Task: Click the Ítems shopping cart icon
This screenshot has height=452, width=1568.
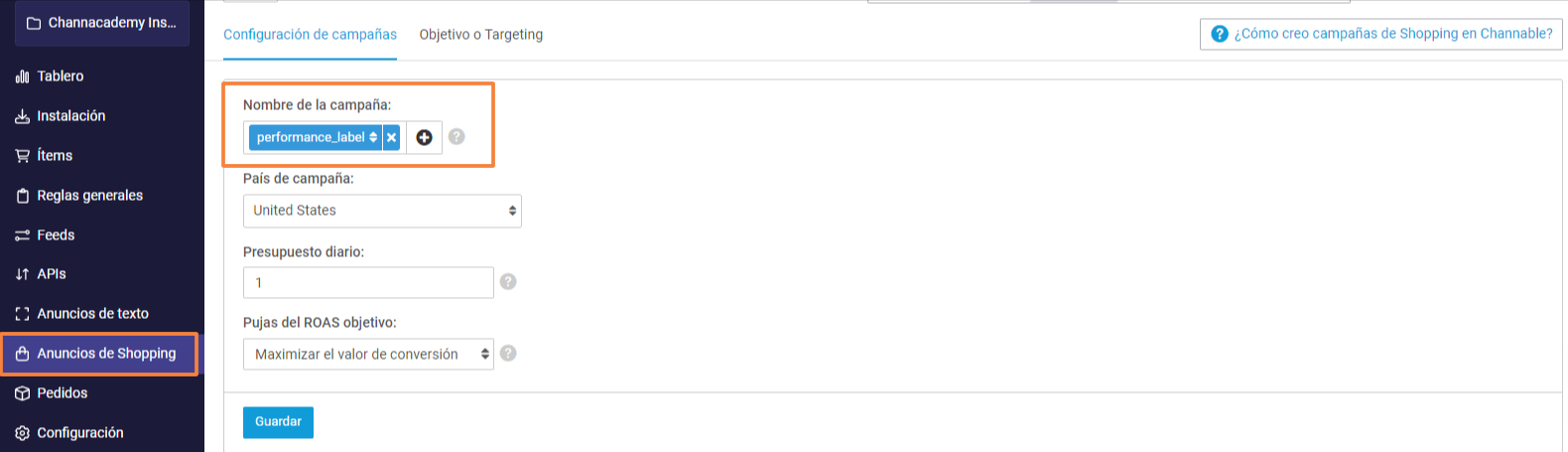Action: click(x=22, y=156)
